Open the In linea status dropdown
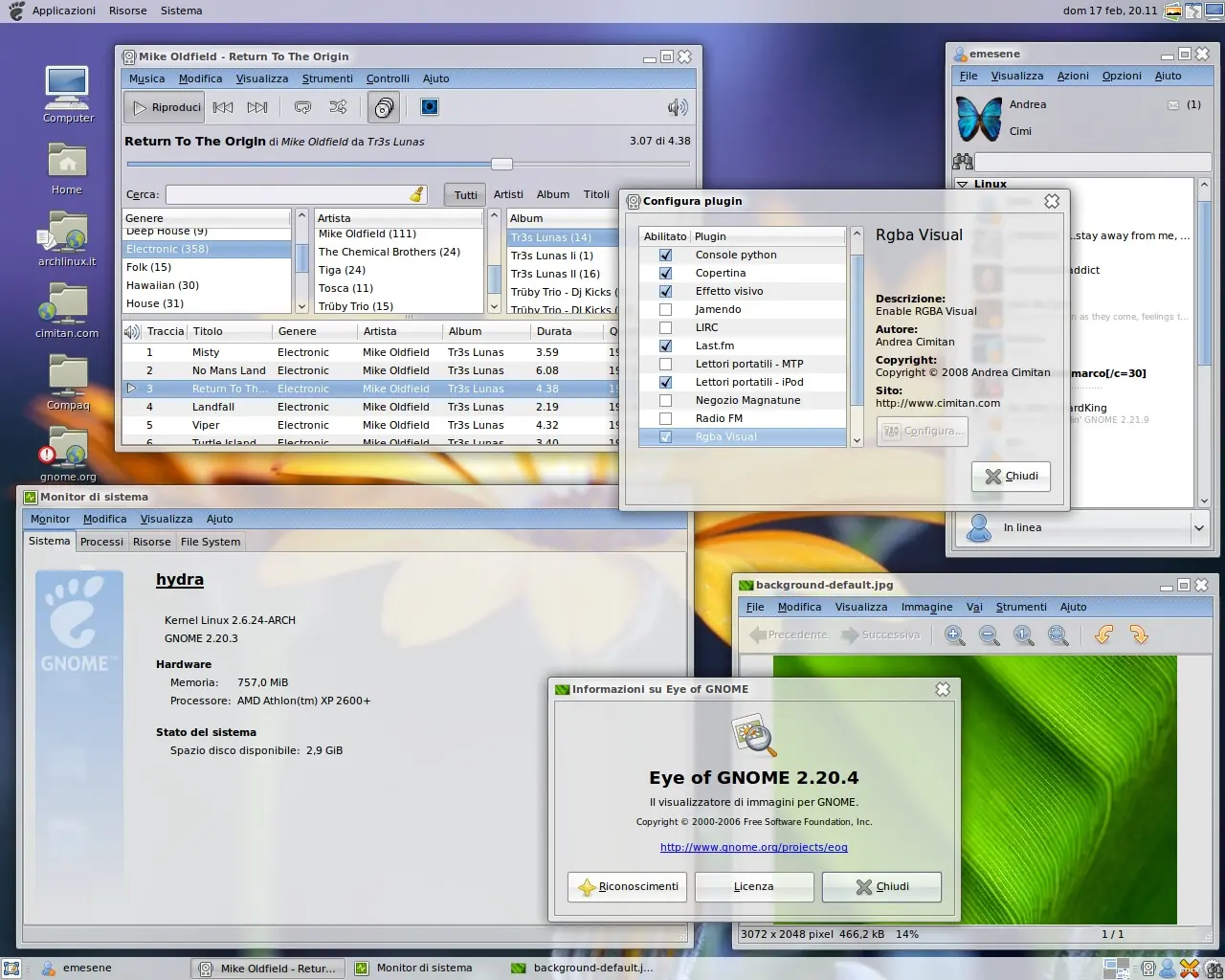 (x=1198, y=527)
